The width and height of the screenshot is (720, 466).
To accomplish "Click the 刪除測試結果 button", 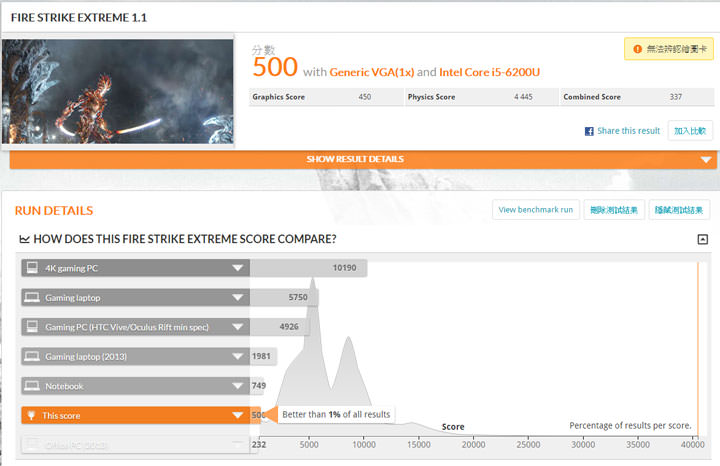I will [x=613, y=210].
